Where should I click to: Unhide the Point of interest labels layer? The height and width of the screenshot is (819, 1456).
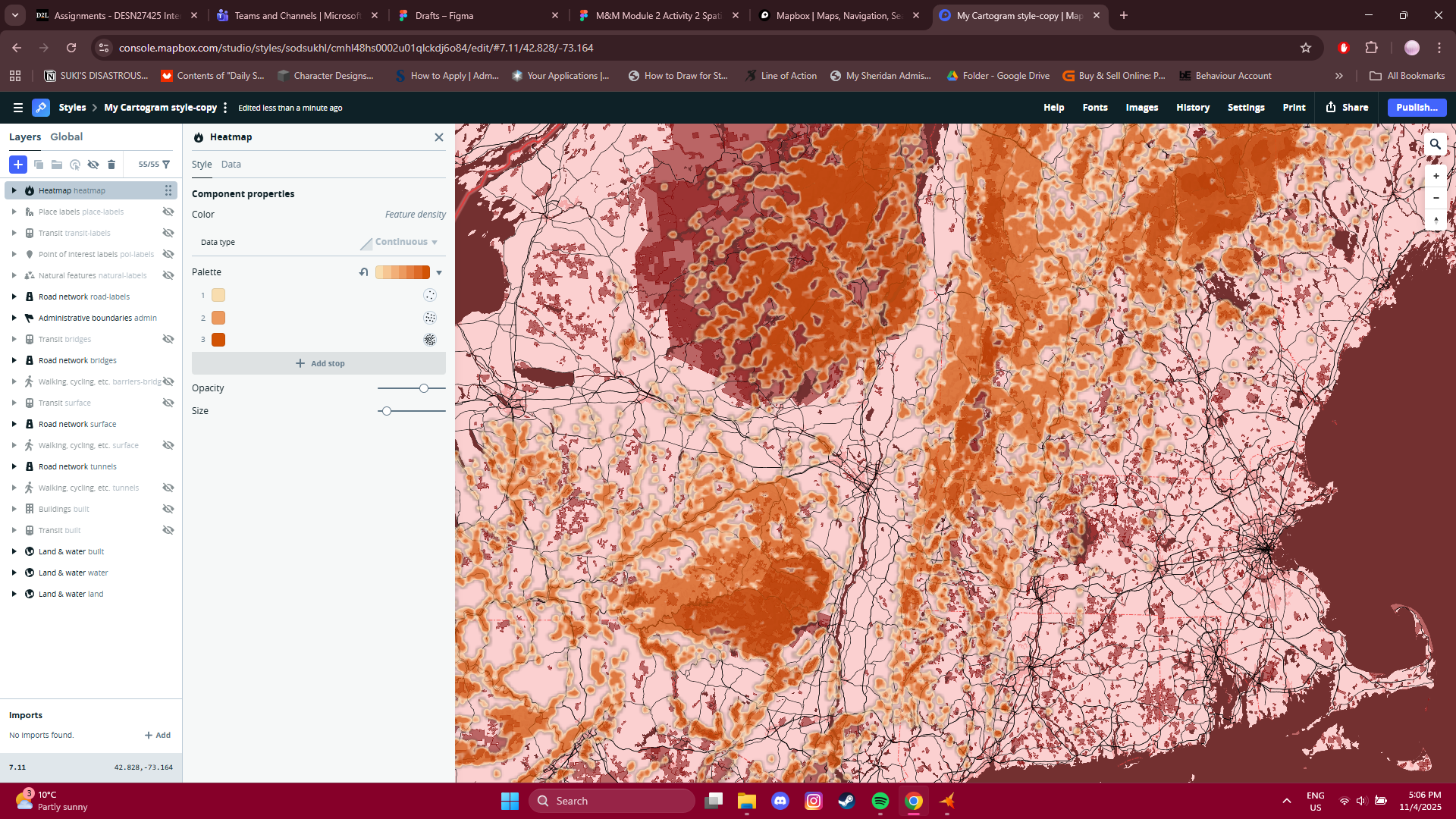(168, 254)
